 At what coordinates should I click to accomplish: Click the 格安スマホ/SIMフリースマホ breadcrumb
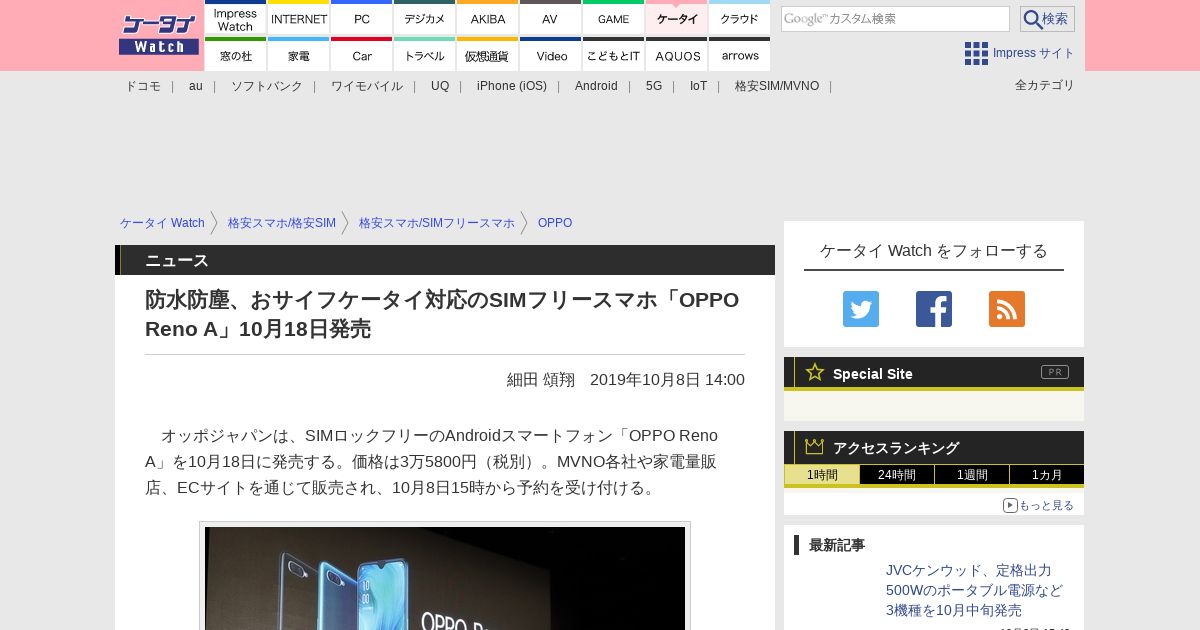click(x=437, y=223)
